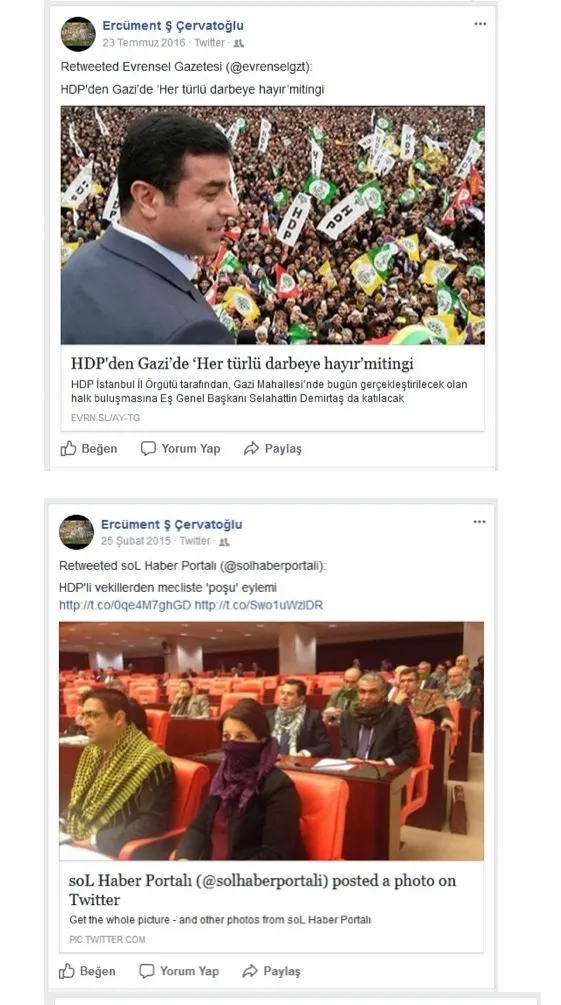Click the friends audience icon on the 2015 post
Viewport: 561px width, 1005px height.
tap(224, 542)
